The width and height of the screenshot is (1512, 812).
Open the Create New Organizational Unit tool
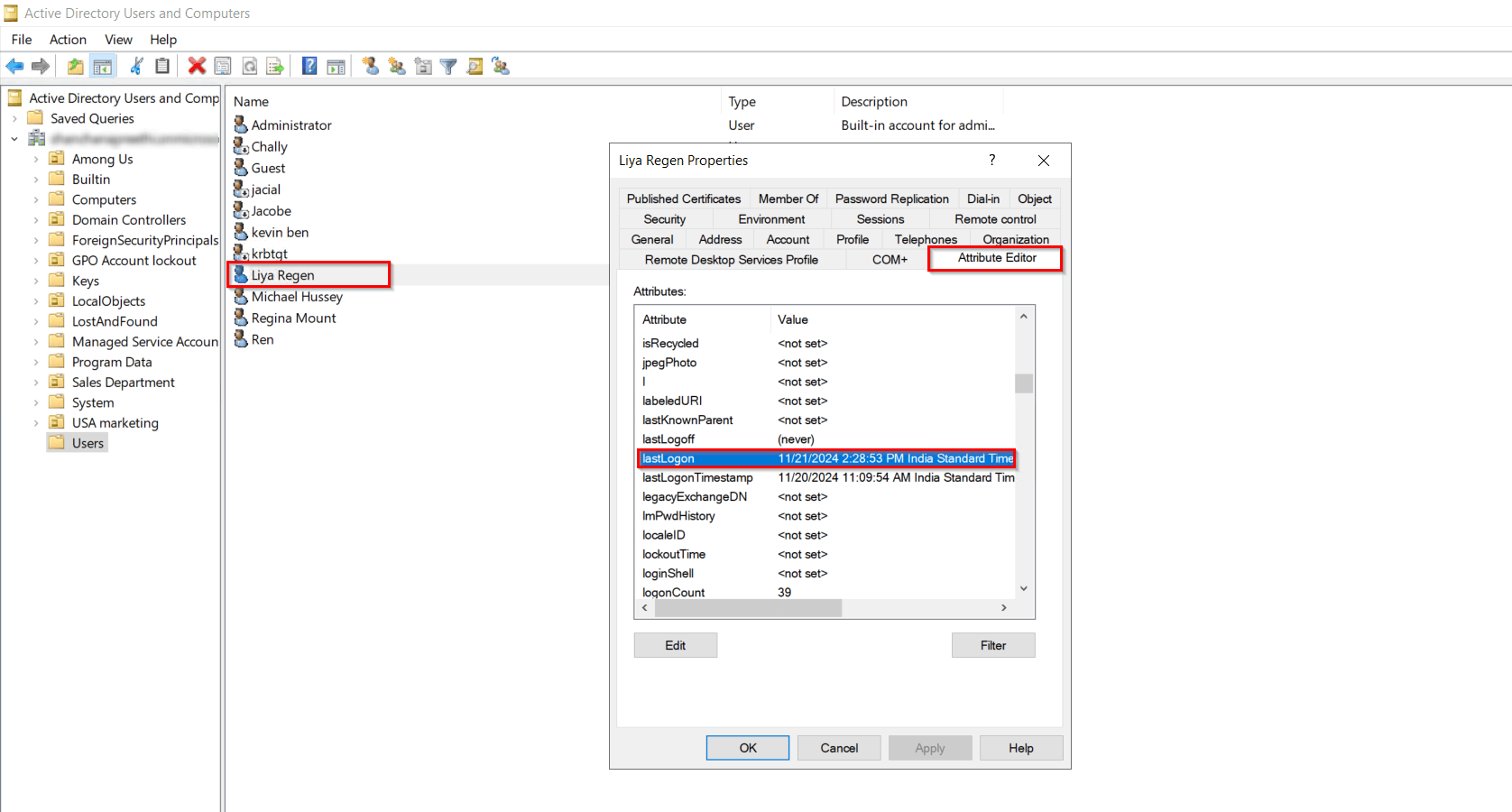[x=423, y=65]
